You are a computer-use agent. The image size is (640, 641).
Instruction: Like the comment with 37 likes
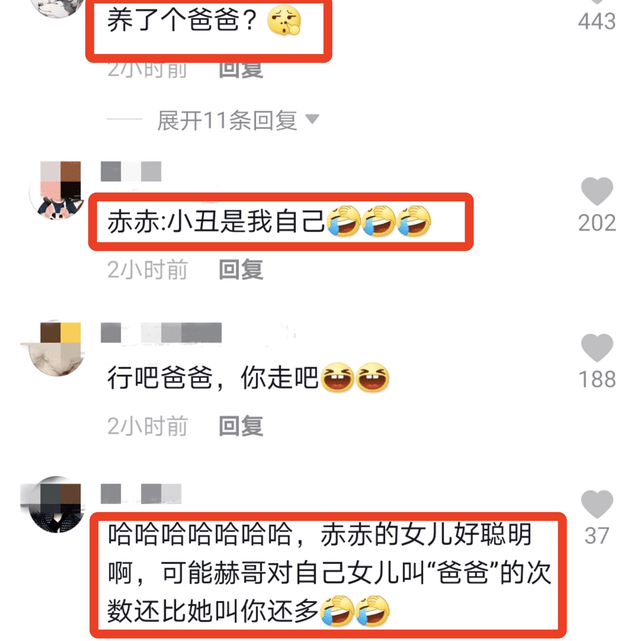click(597, 504)
